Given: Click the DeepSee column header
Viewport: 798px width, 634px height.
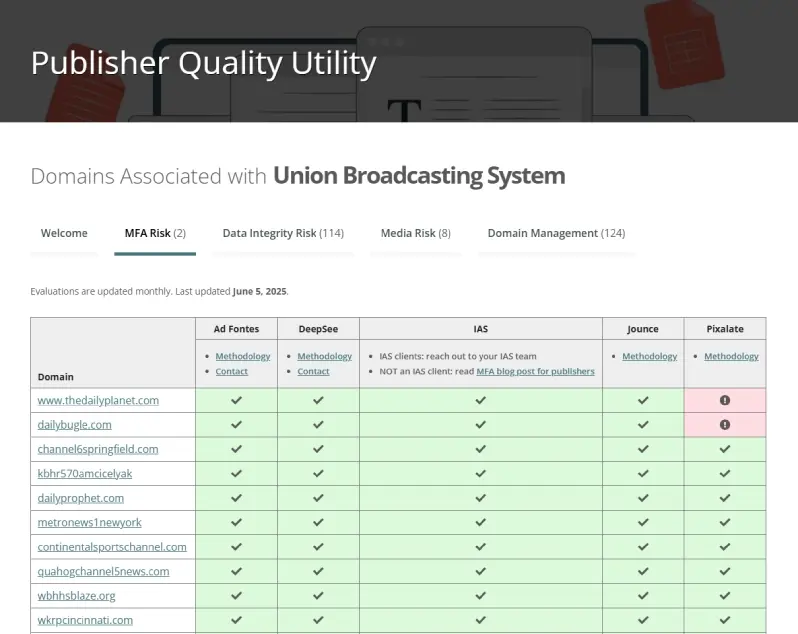Looking at the screenshot, I should point(318,329).
